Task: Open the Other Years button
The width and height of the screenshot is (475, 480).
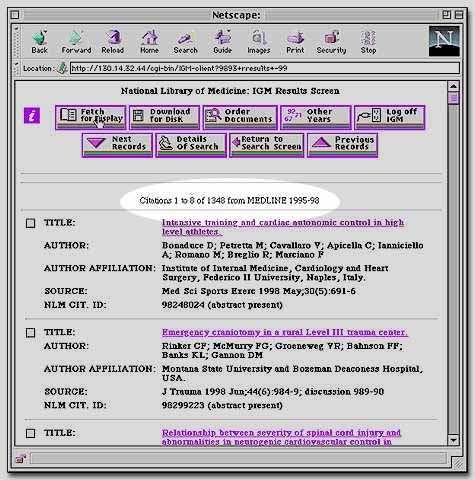Action: [316, 117]
